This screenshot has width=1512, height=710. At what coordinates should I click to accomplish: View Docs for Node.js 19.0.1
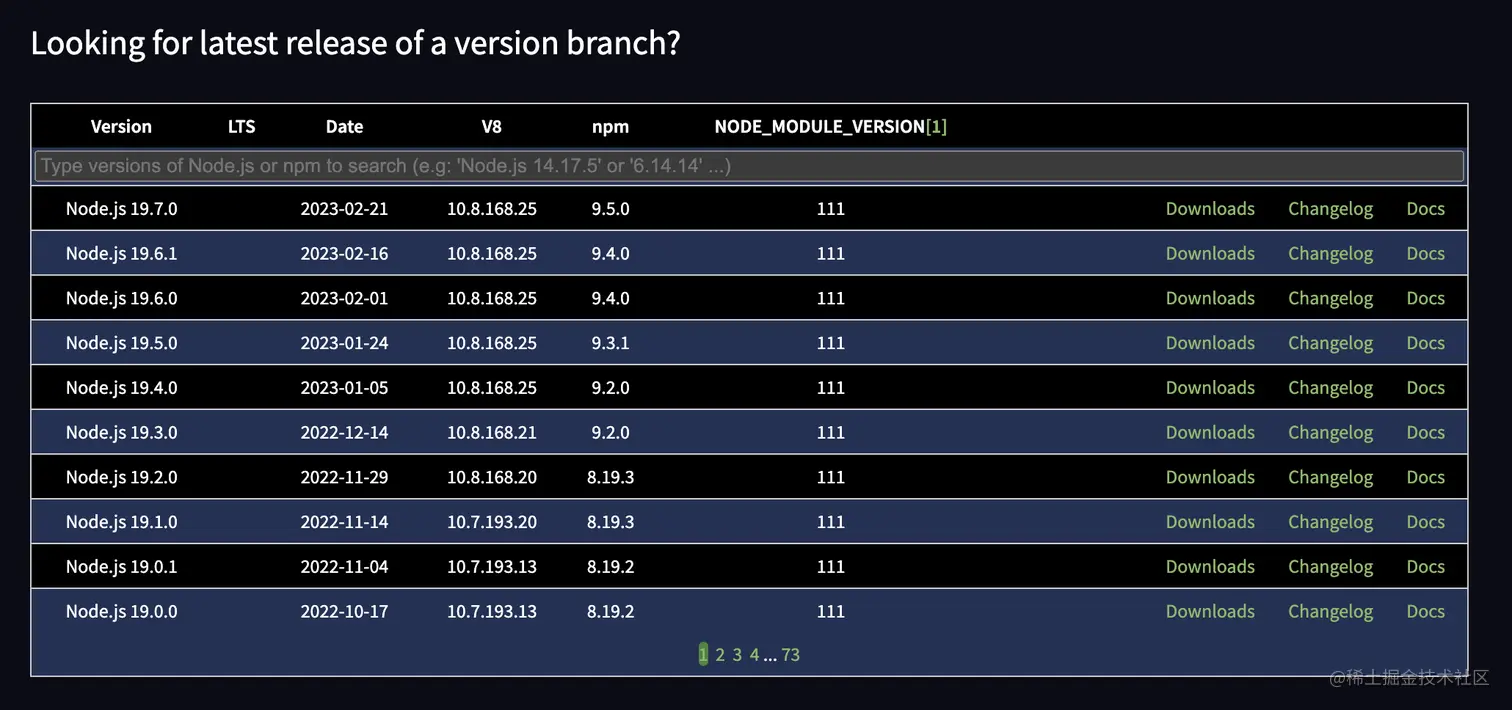[1425, 566]
